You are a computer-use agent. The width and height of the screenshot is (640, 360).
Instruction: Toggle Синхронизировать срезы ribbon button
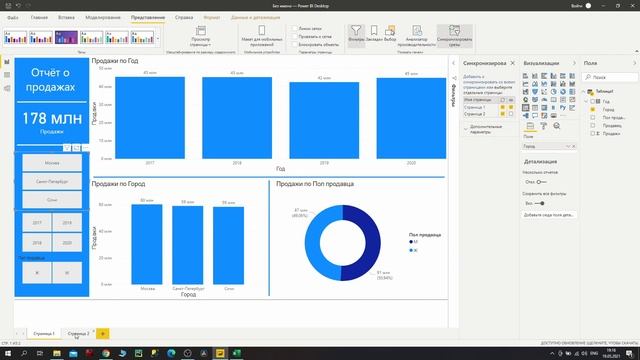pyautogui.click(x=454, y=36)
